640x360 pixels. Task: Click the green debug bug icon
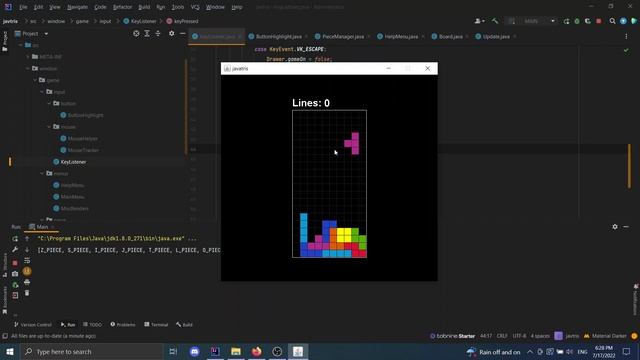coord(577,21)
